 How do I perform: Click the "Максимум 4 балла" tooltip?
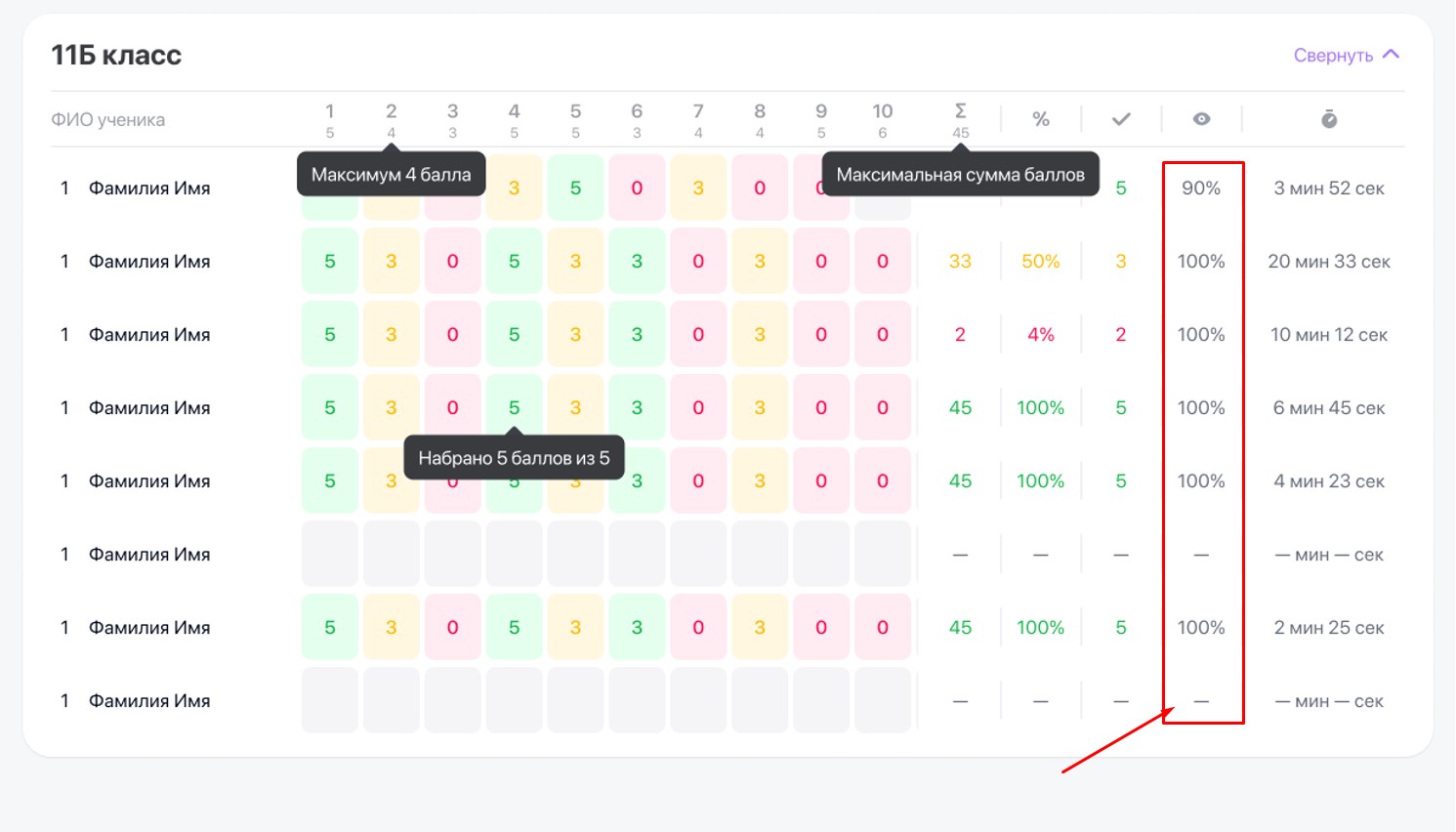pyautogui.click(x=391, y=175)
